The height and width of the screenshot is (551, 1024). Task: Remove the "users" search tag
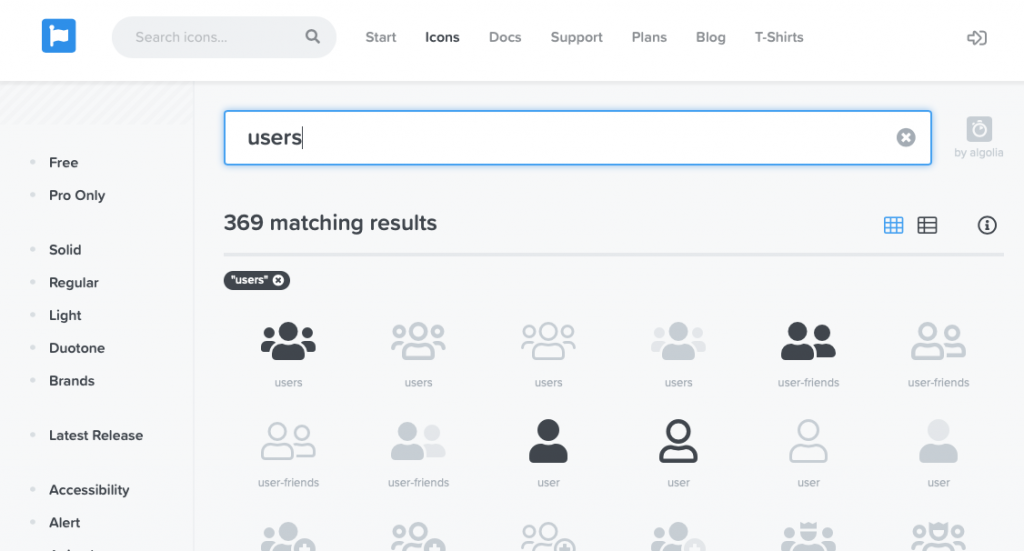(278, 280)
